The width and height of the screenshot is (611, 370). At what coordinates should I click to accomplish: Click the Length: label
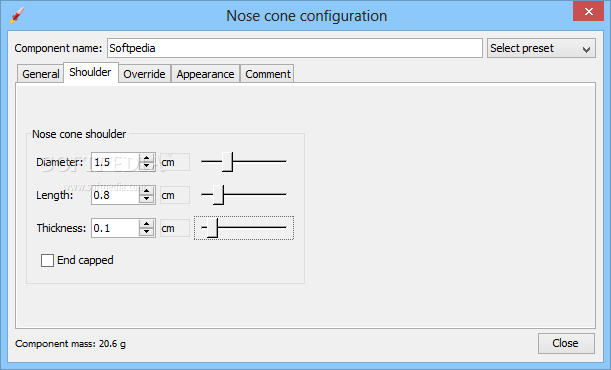(x=55, y=195)
